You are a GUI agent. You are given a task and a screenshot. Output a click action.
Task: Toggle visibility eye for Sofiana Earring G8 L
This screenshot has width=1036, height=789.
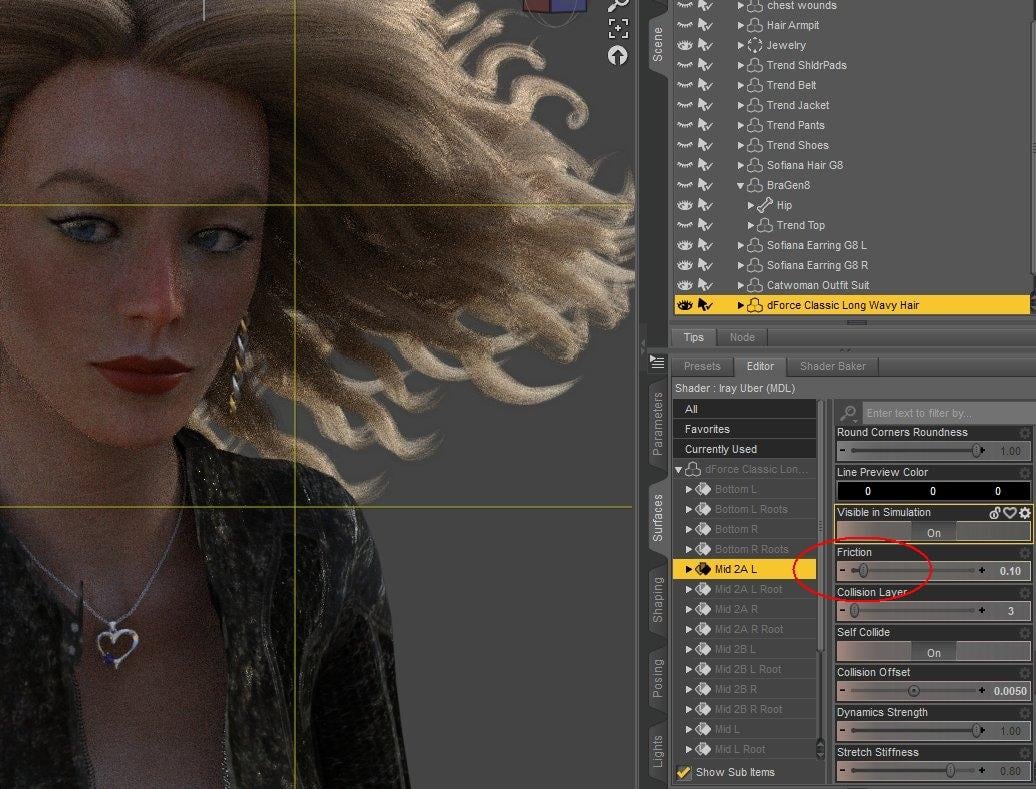click(x=684, y=245)
